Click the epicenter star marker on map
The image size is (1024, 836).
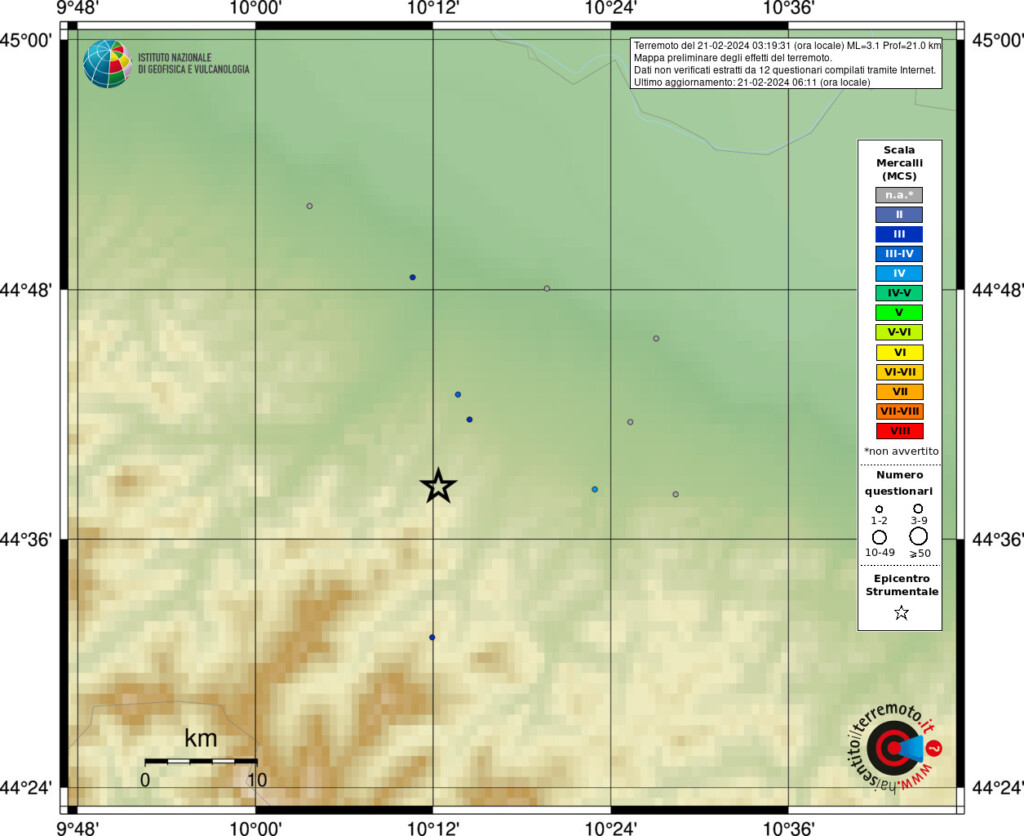pos(438,486)
